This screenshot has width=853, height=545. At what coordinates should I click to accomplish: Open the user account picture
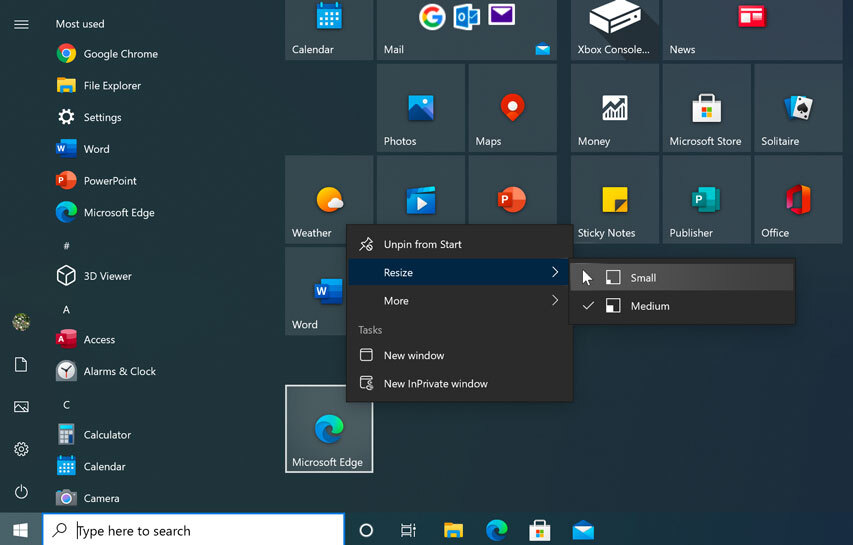point(21,322)
